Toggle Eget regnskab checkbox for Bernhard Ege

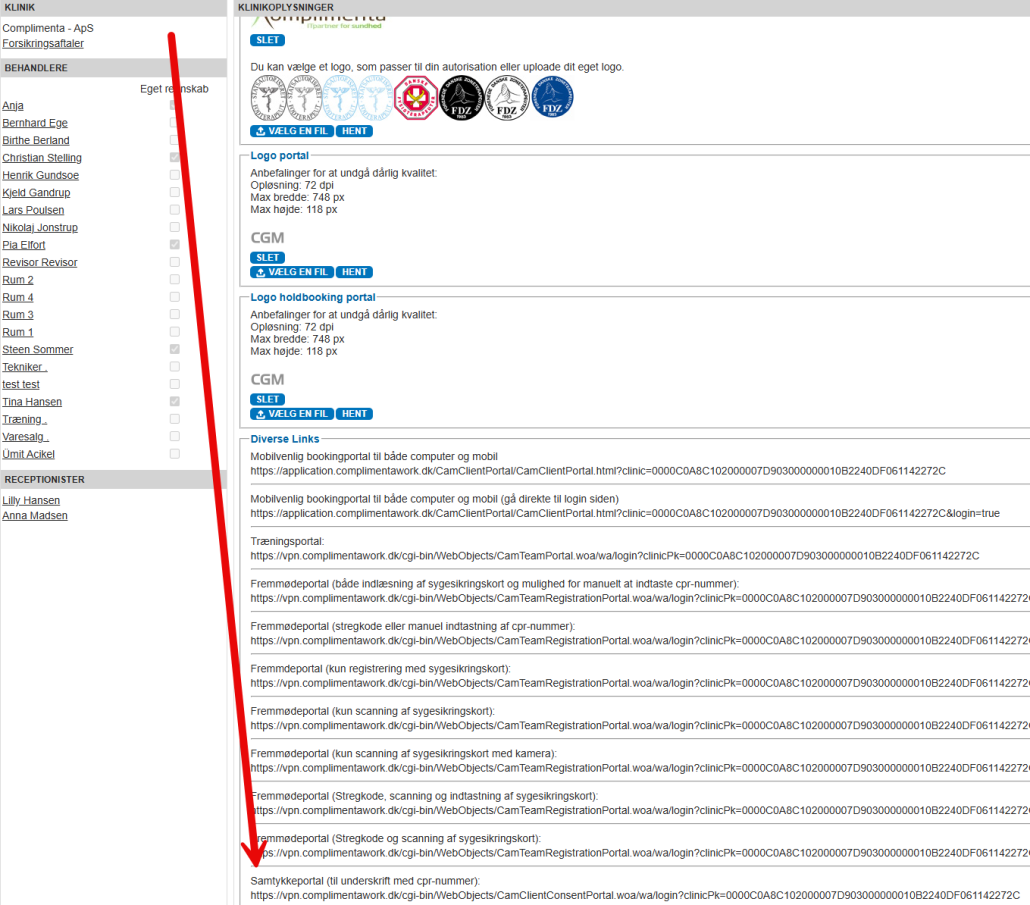(175, 123)
